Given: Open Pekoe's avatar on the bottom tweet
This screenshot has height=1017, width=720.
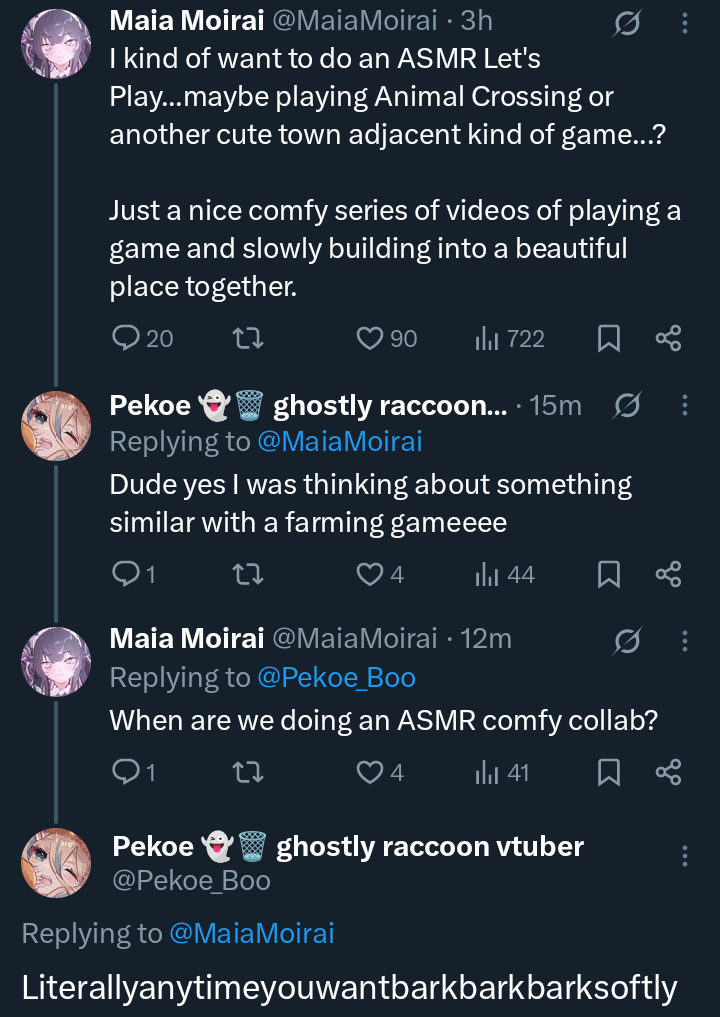Looking at the screenshot, I should click(x=56, y=863).
